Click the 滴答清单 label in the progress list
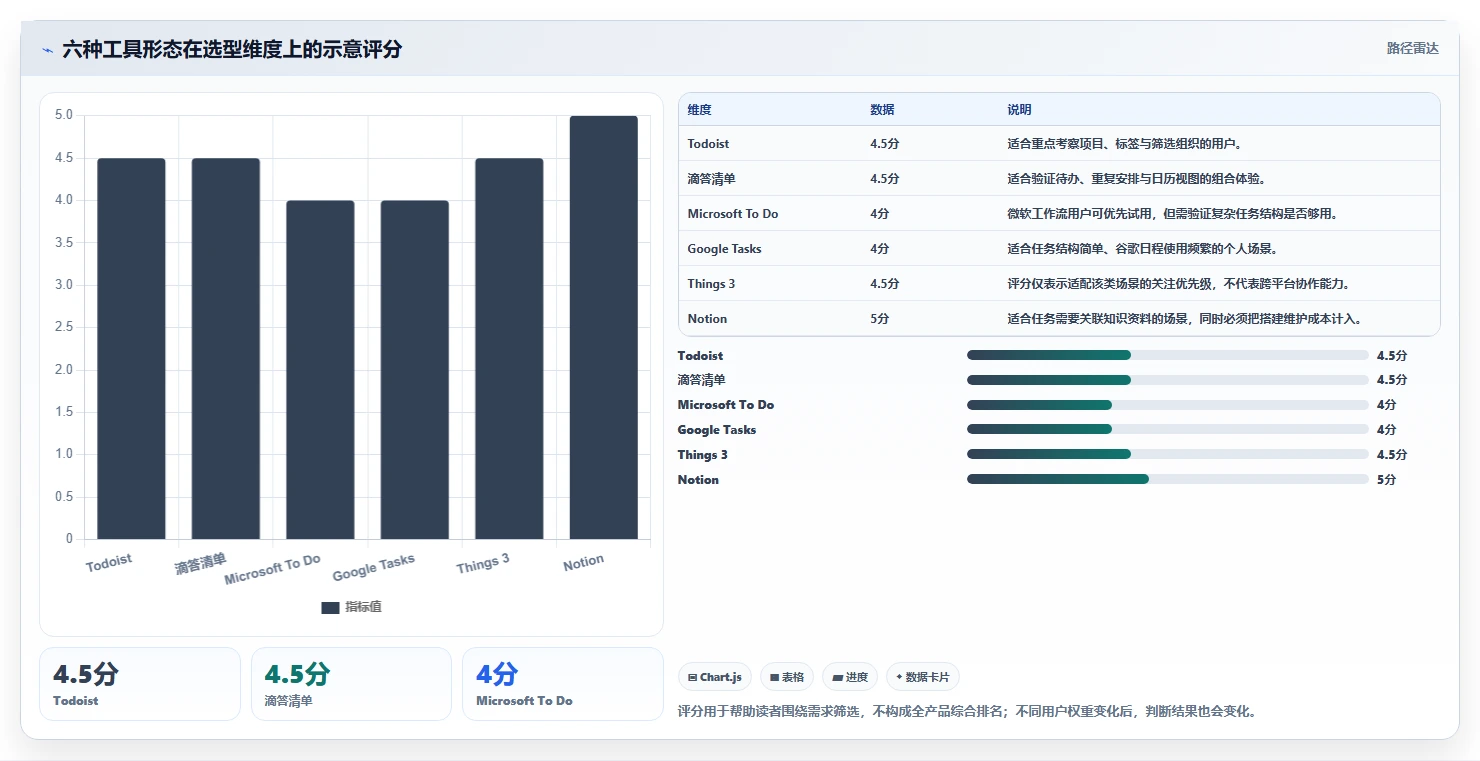This screenshot has width=1480, height=761. point(702,380)
